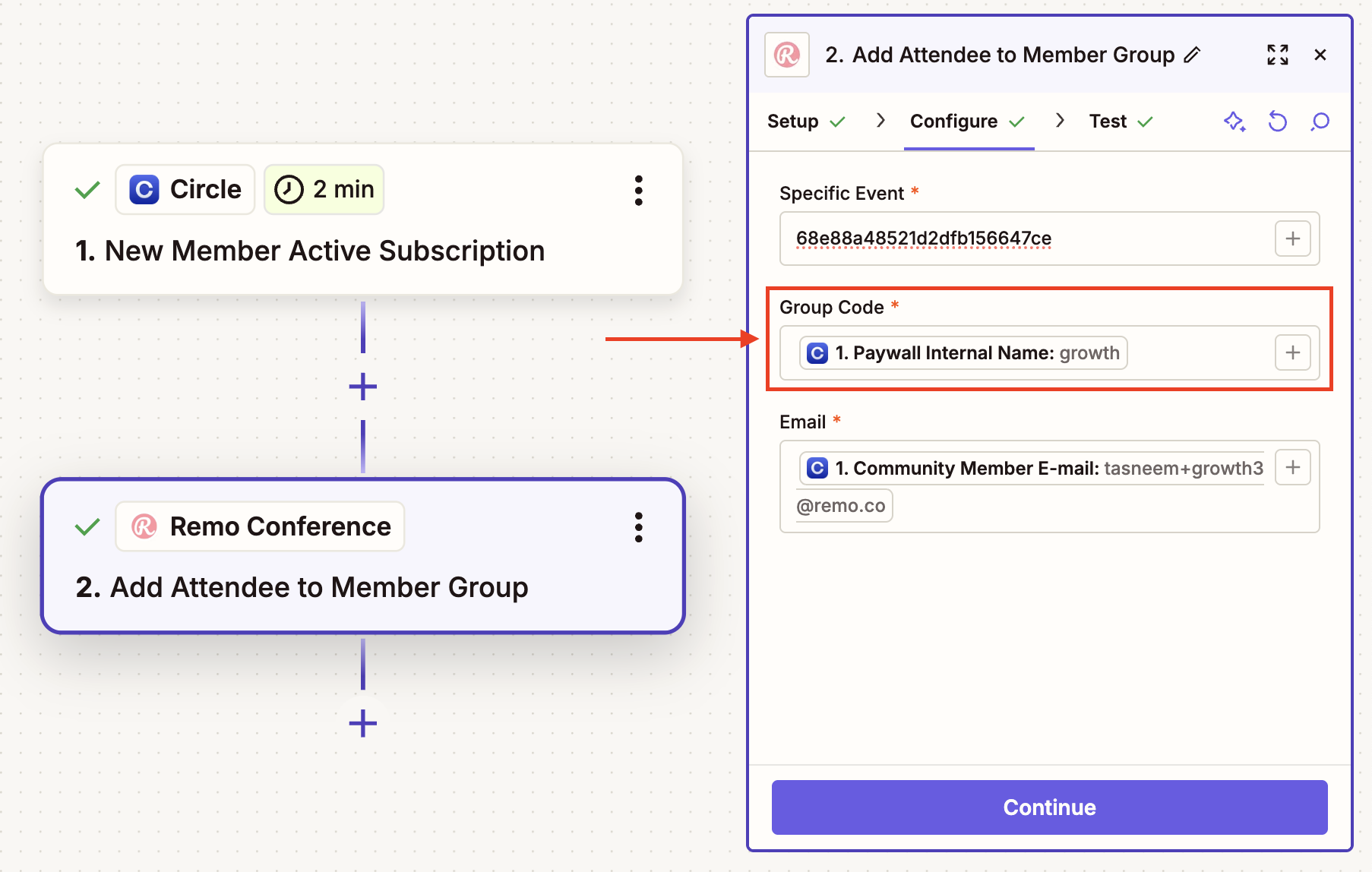Add a step after Remo Conference
1372x872 pixels.
coord(363,723)
